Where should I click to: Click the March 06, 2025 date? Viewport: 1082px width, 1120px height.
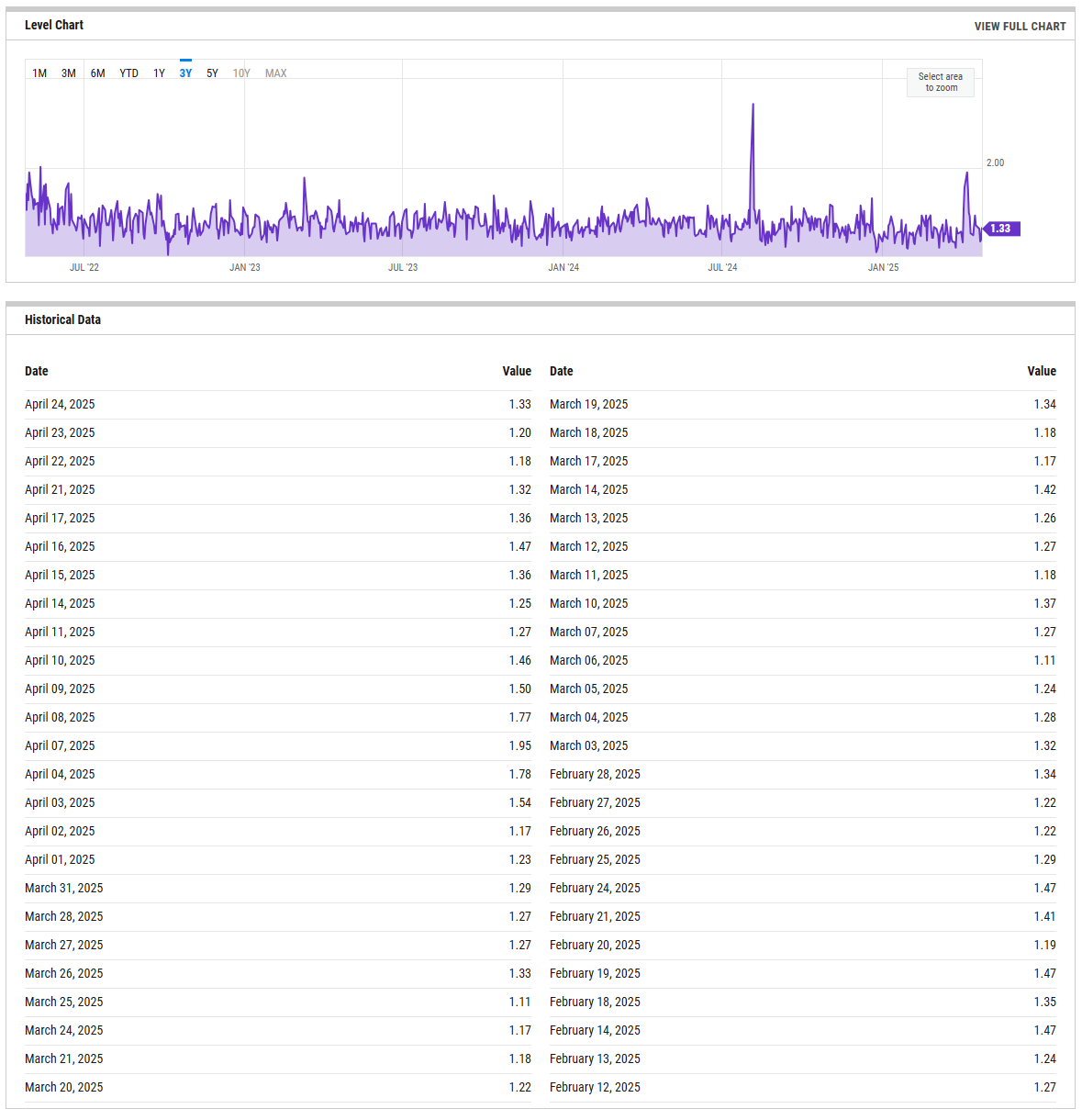(589, 661)
